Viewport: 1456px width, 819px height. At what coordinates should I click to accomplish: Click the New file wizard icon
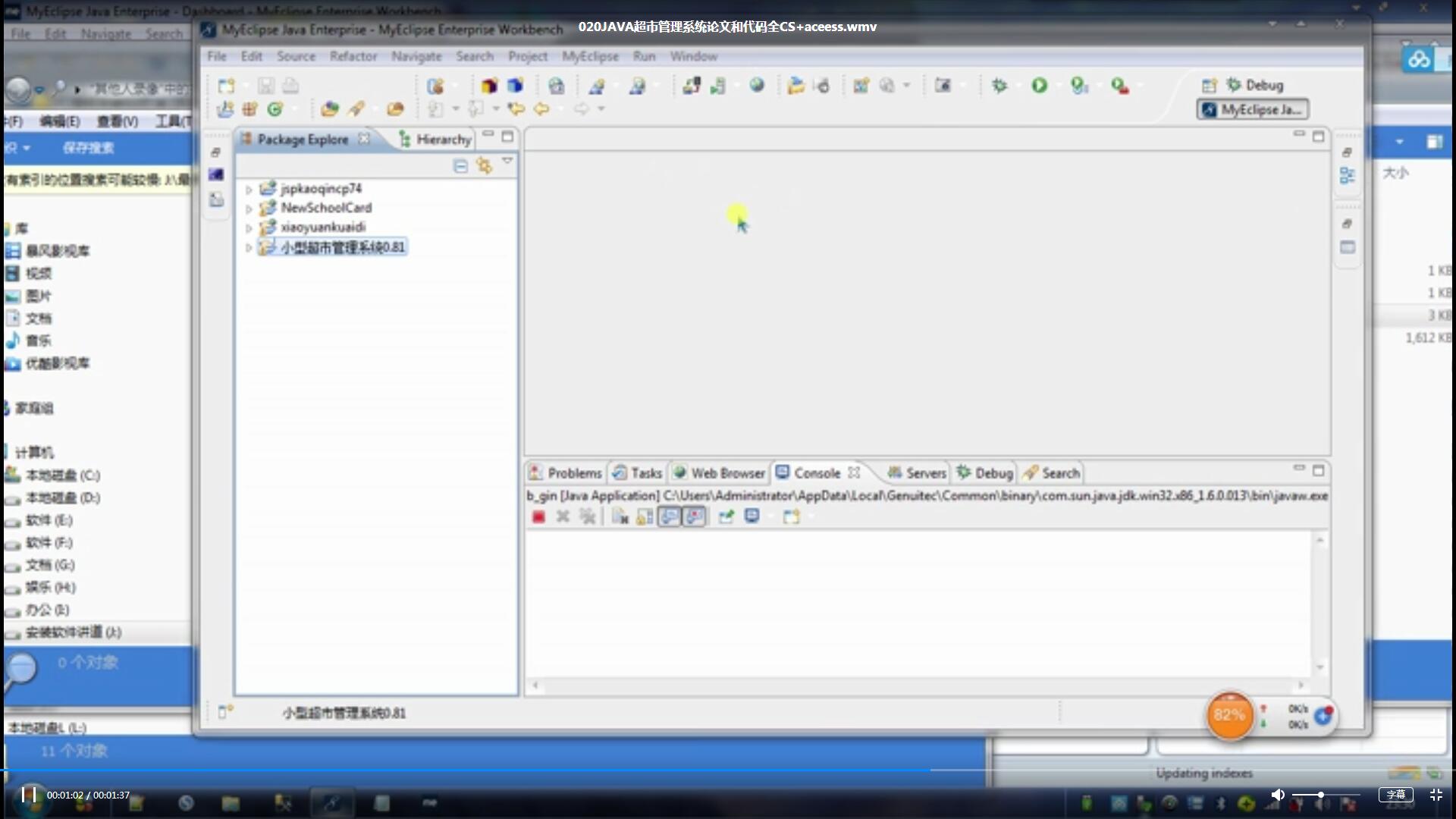coord(226,86)
